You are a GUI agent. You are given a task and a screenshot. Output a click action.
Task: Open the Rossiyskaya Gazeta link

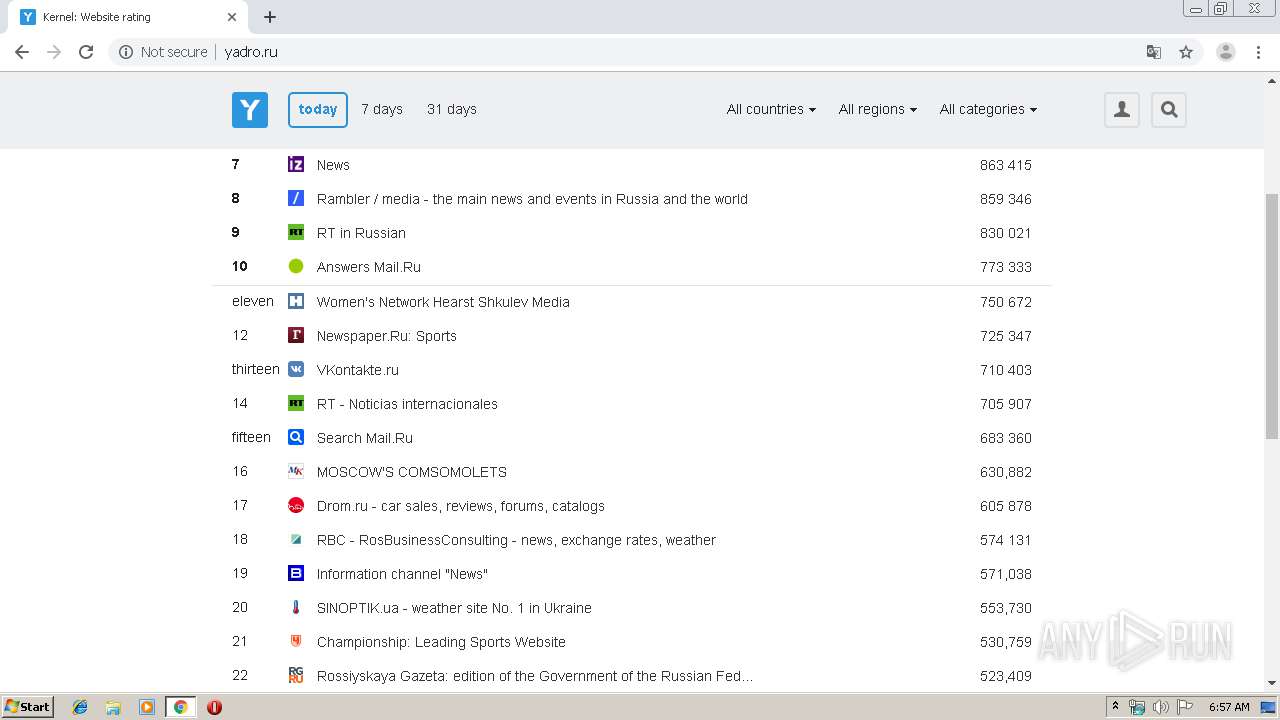(535, 676)
